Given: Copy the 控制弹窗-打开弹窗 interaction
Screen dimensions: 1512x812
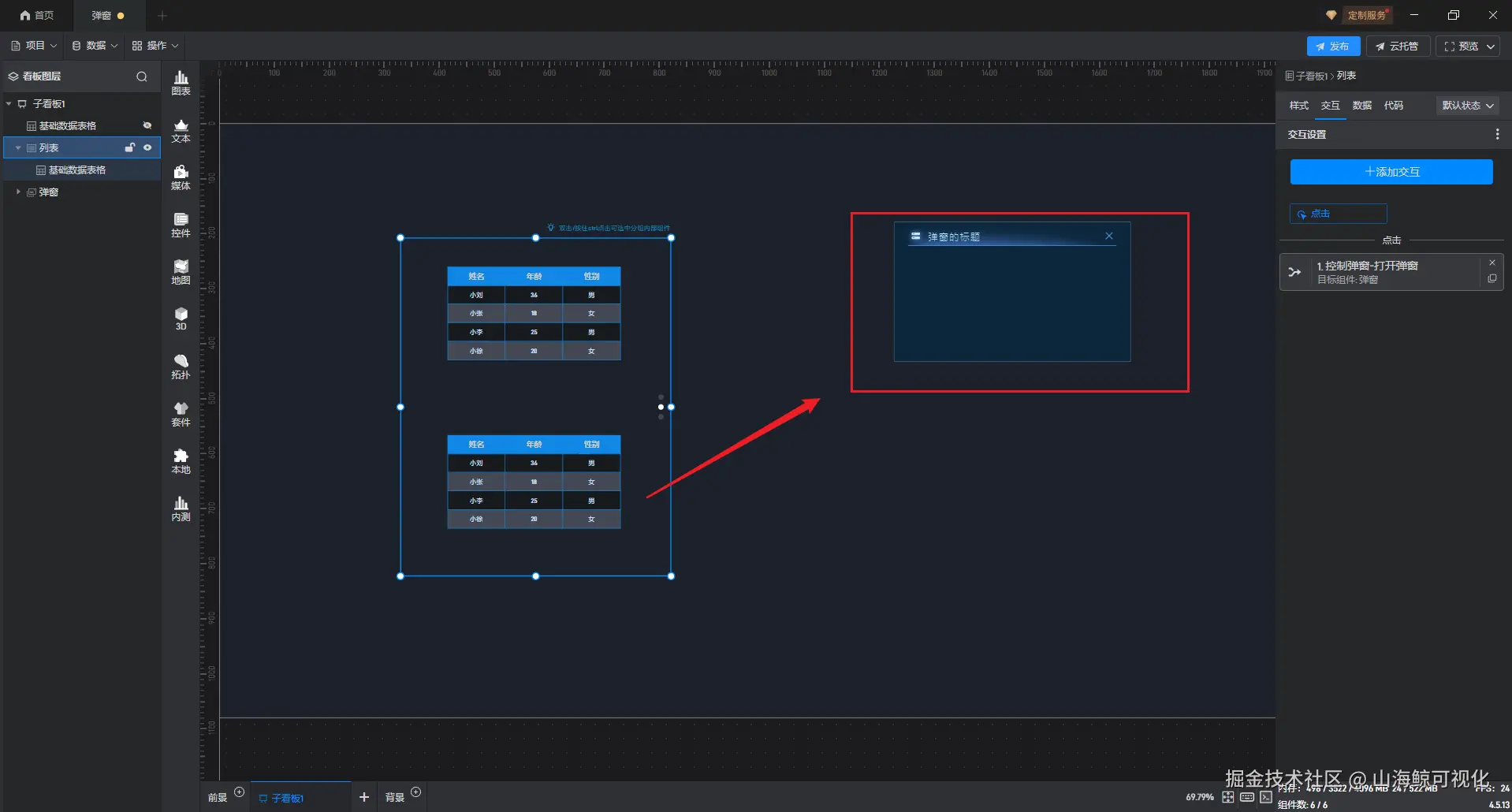Looking at the screenshot, I should tap(1492, 279).
